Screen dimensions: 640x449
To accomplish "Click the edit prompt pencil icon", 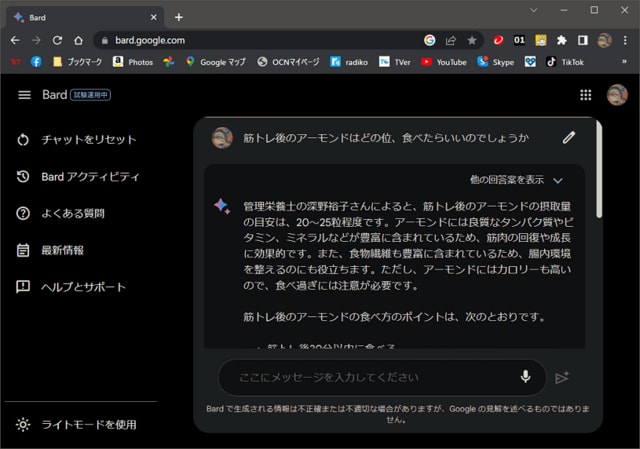I will tap(569, 138).
